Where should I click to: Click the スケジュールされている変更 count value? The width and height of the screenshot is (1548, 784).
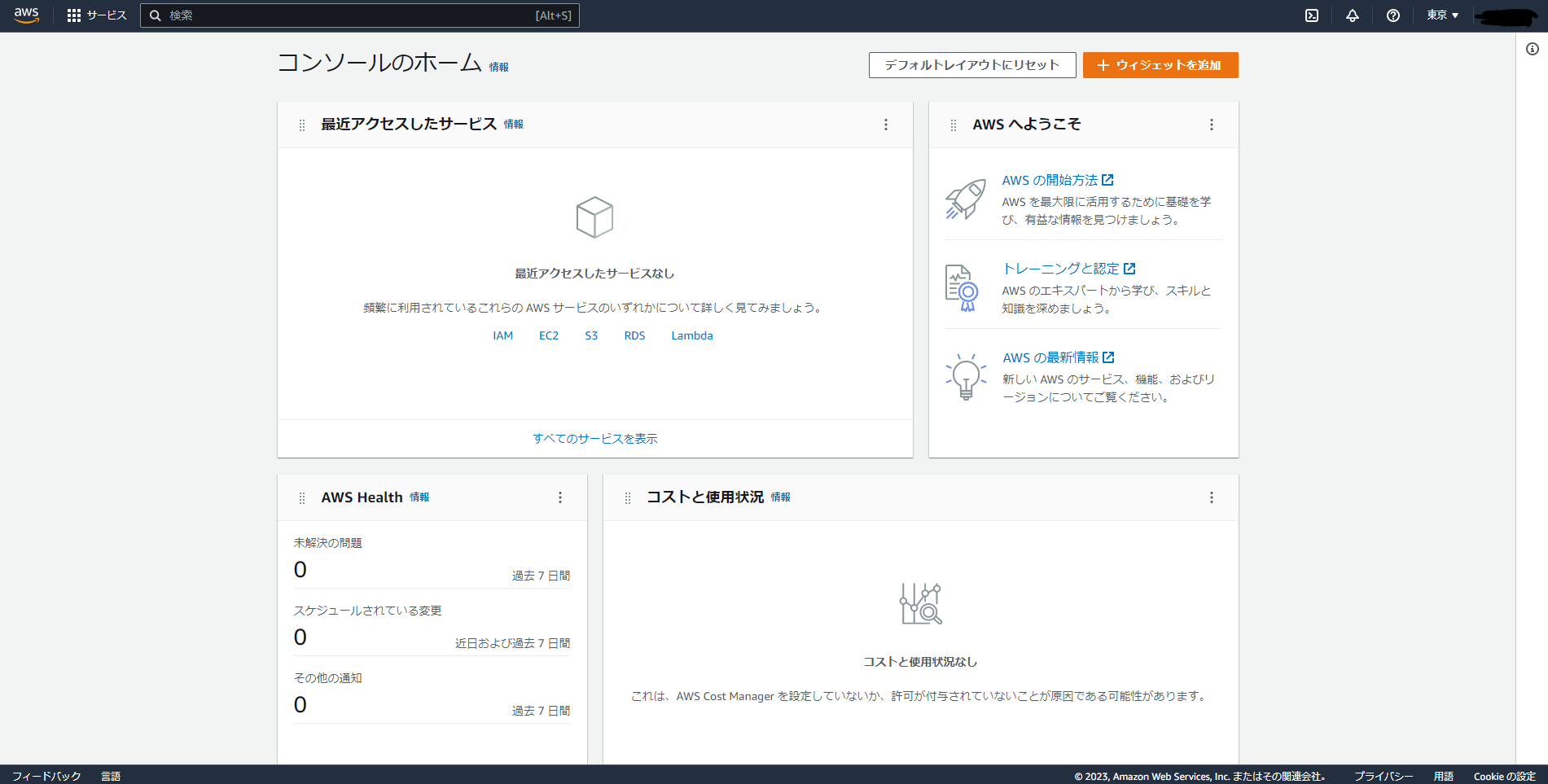coord(300,637)
